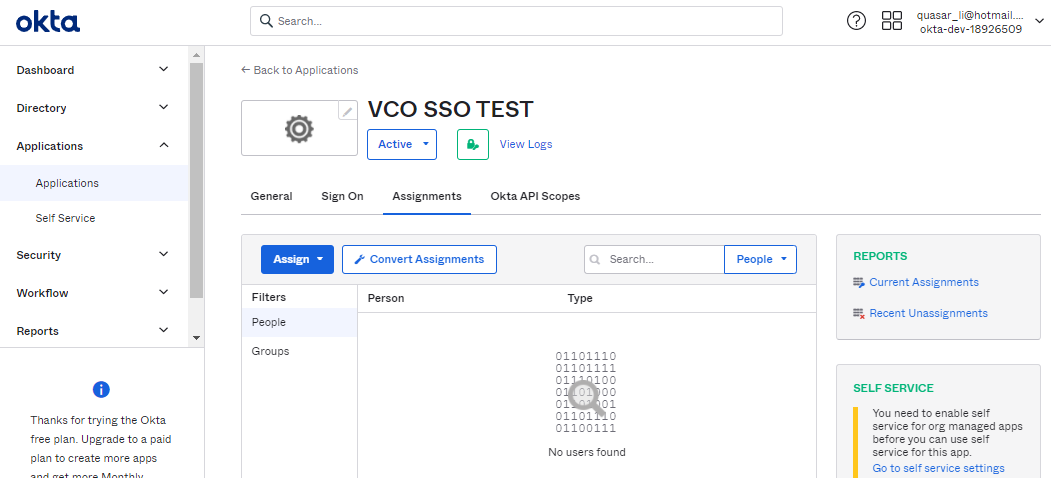
Task: Switch to the General tab
Action: pos(271,196)
